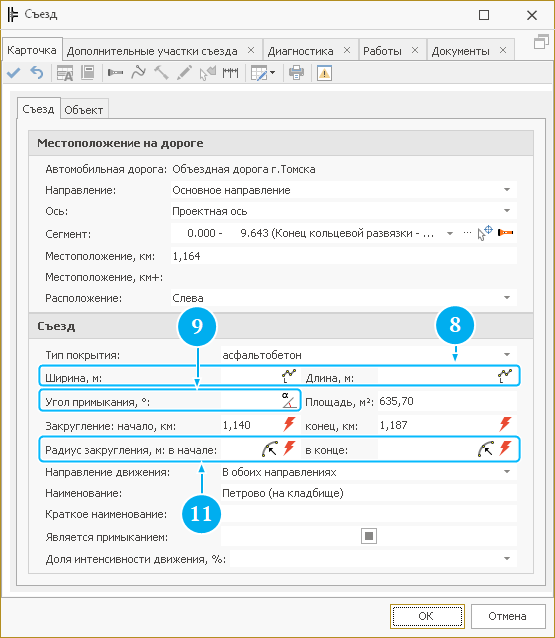555x638 pixels.
Task: Open Доля интенсивности движения dropdown
Action: [507, 559]
